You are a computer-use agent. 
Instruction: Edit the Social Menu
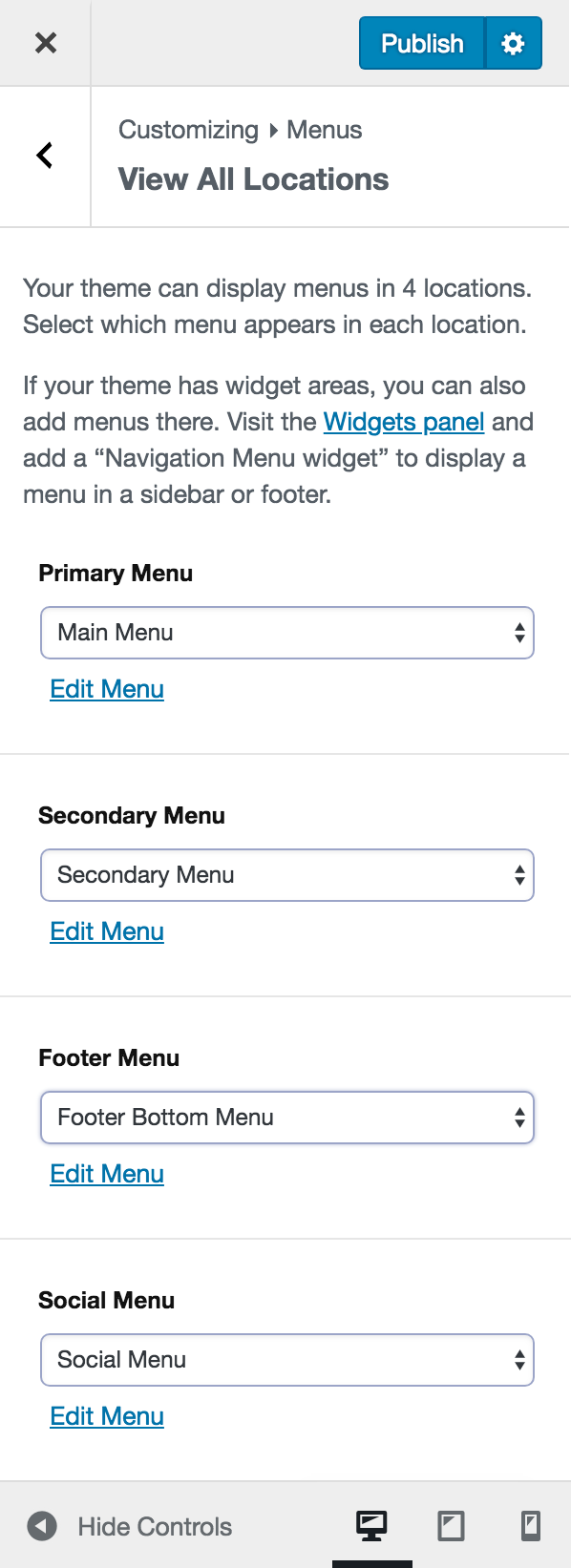(106, 1416)
